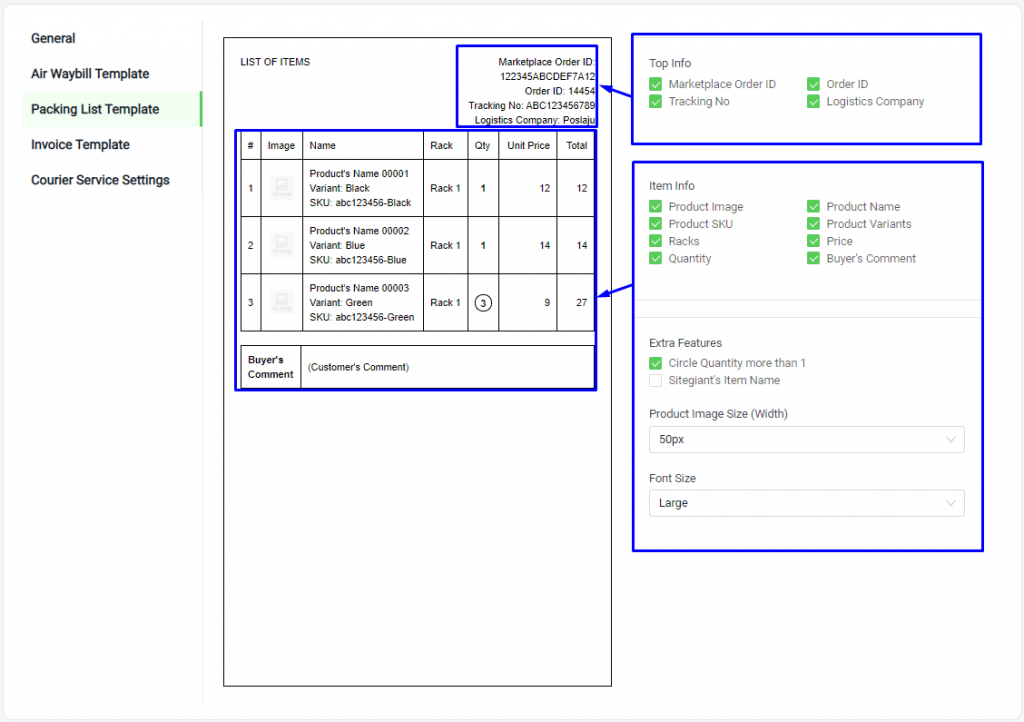Open Invoice Template section
Viewport: 1024px width, 722px height.
click(x=80, y=145)
